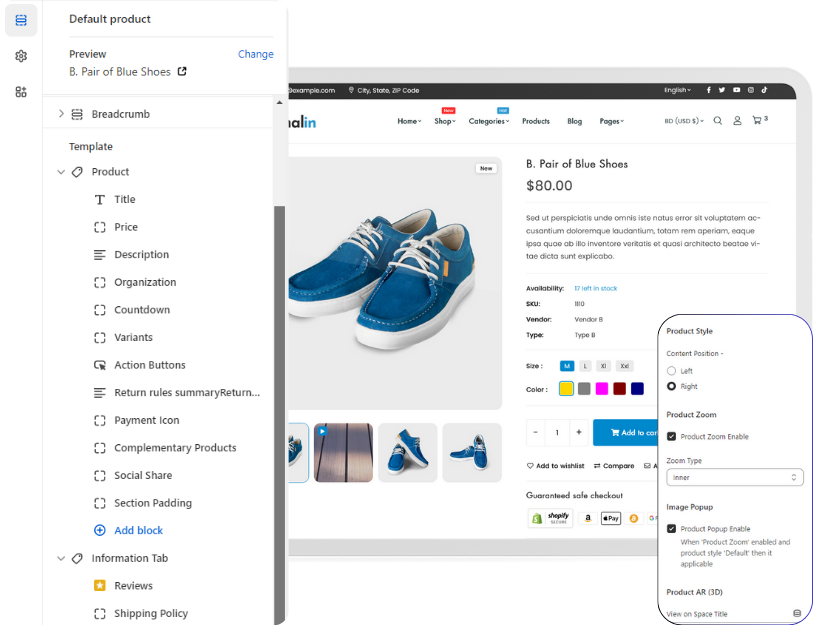Click the Add to cart button
Screen dimensions: 813x625
[x=625, y=432]
